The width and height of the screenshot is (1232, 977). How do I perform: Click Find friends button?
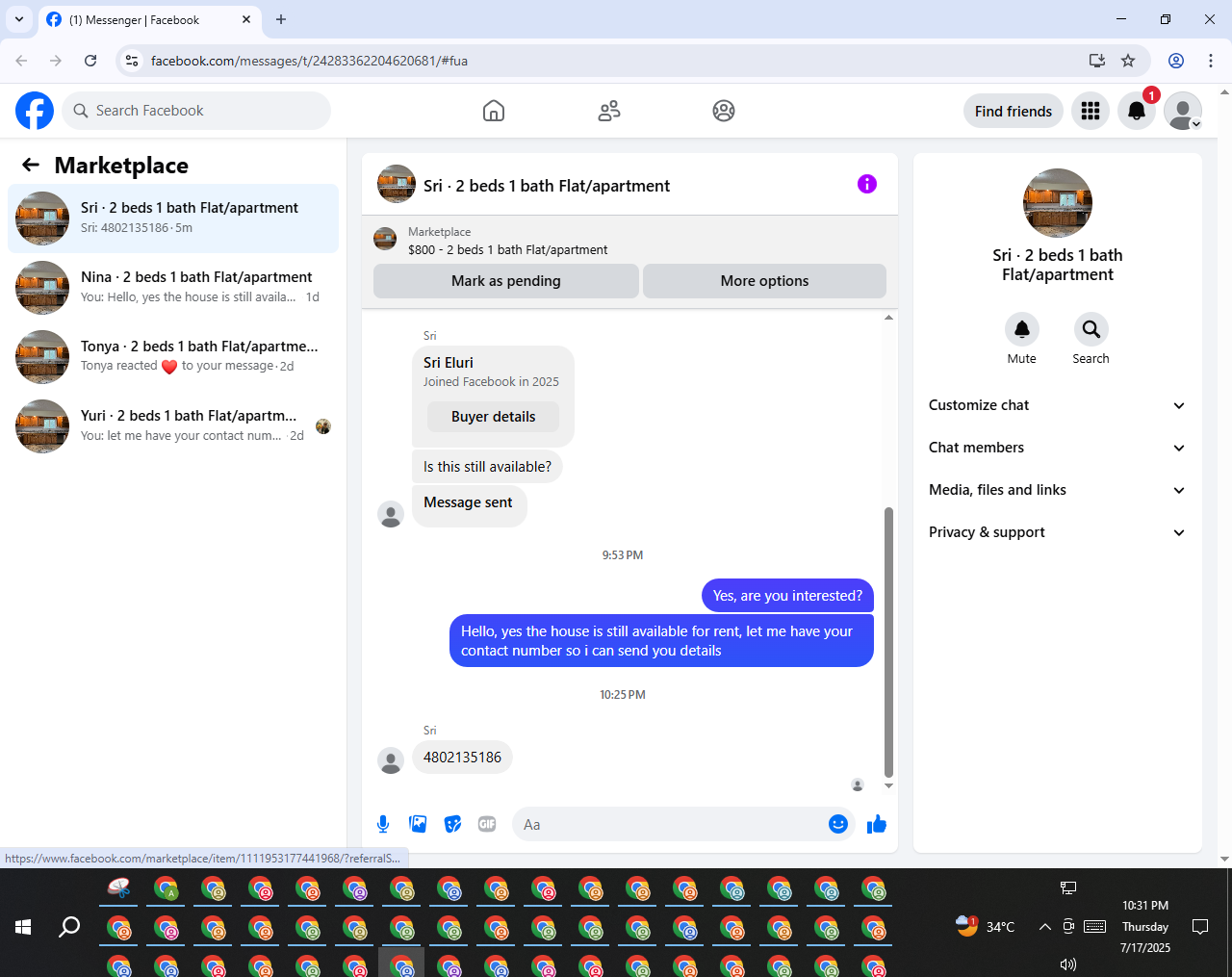[1014, 111]
